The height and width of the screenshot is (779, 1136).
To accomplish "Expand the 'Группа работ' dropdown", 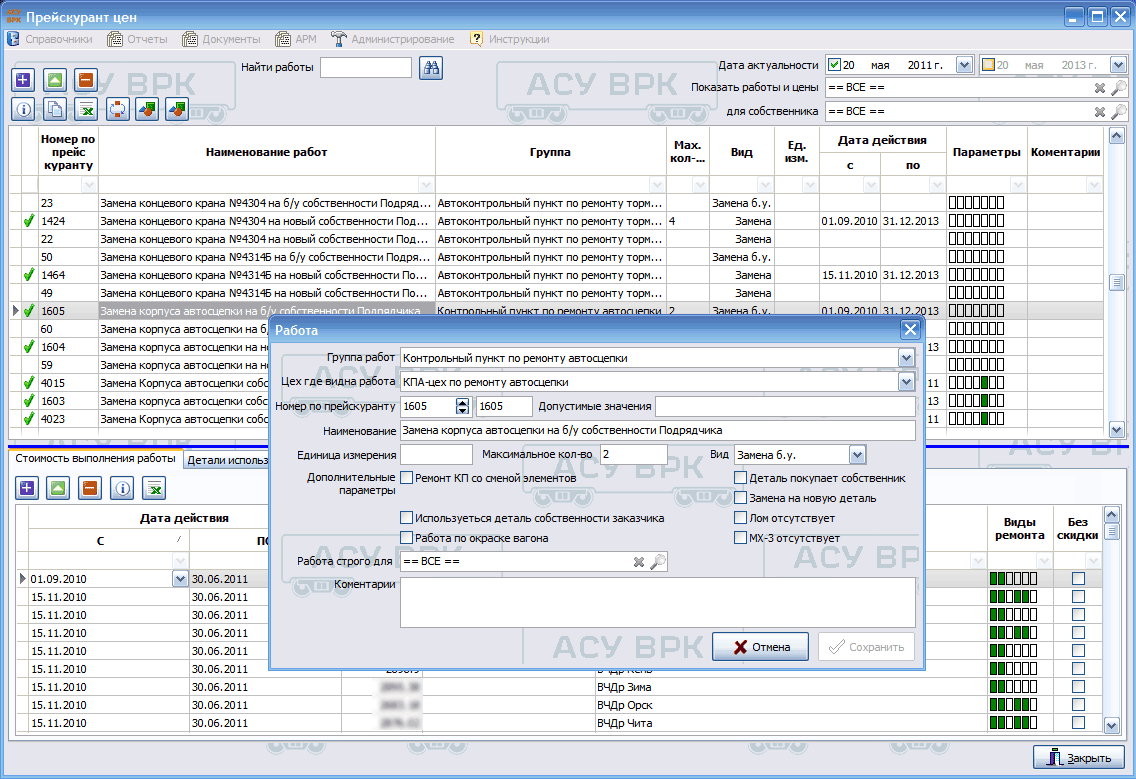I will pyautogui.click(x=906, y=358).
